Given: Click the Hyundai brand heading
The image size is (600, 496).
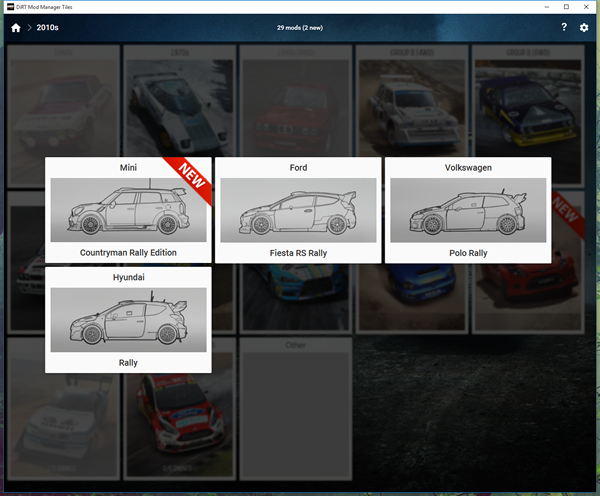Looking at the screenshot, I should [129, 277].
